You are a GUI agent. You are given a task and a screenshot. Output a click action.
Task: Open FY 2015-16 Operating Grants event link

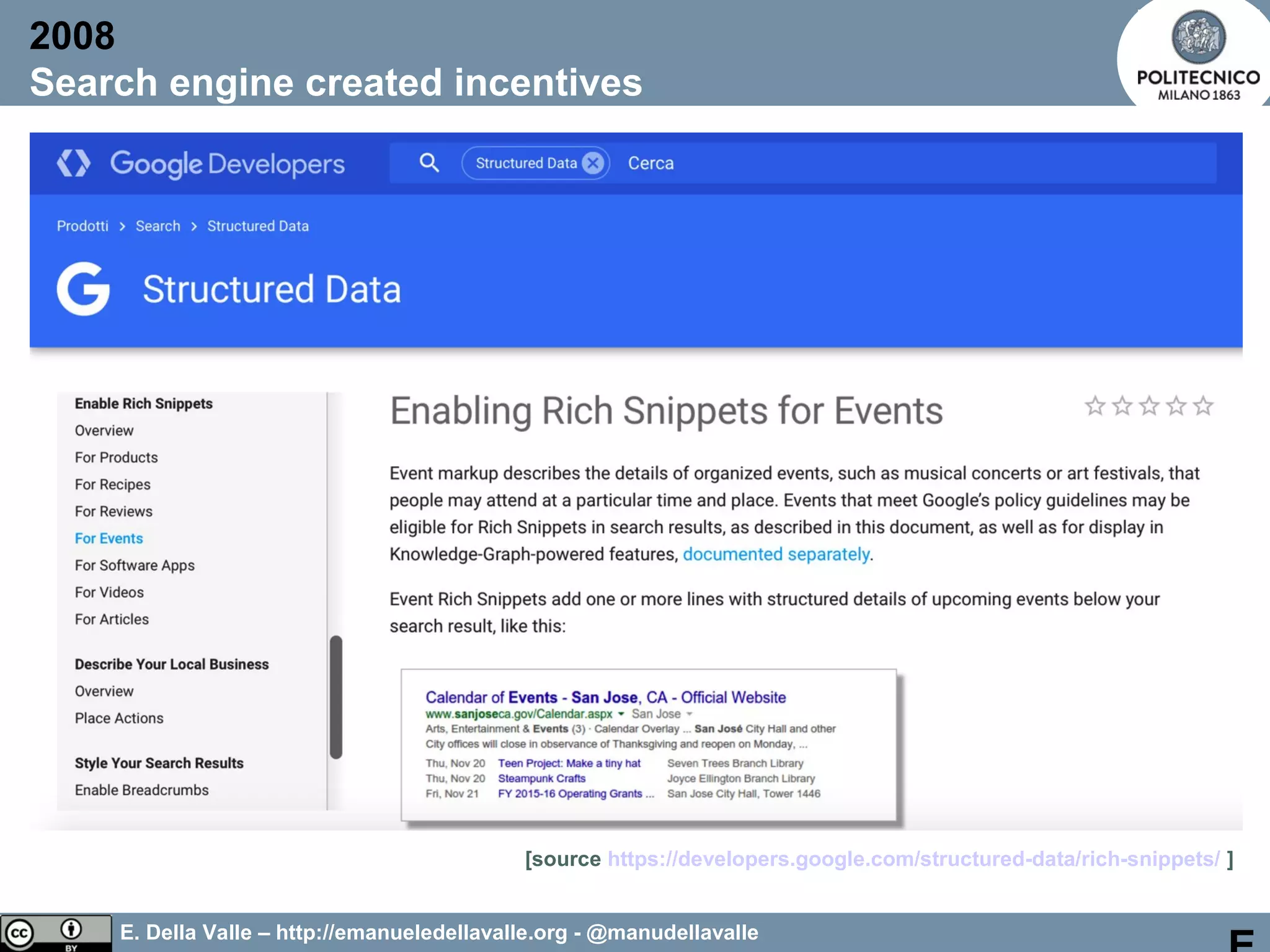pyautogui.click(x=576, y=793)
